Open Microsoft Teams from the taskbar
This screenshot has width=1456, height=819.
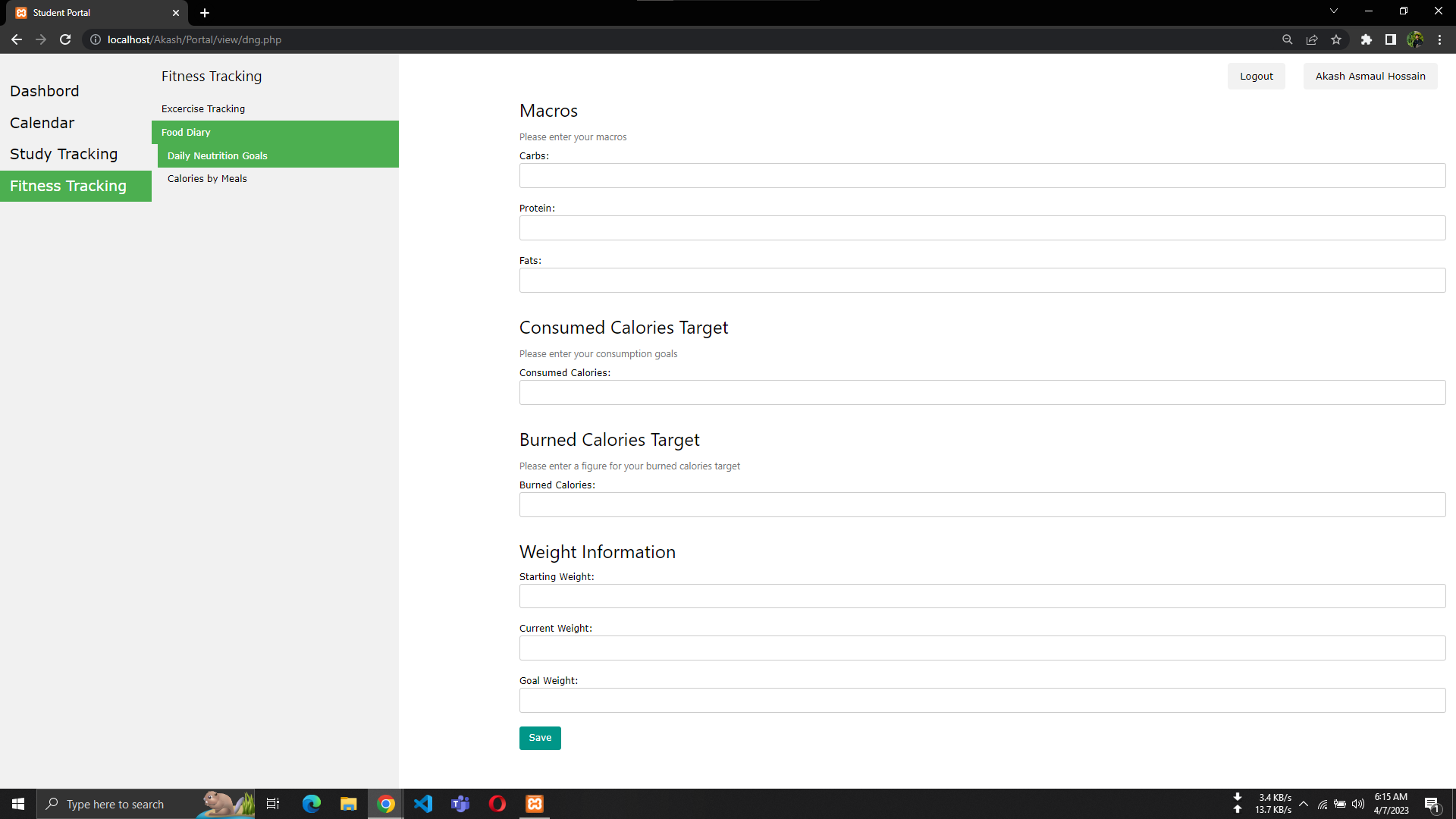coord(460,803)
